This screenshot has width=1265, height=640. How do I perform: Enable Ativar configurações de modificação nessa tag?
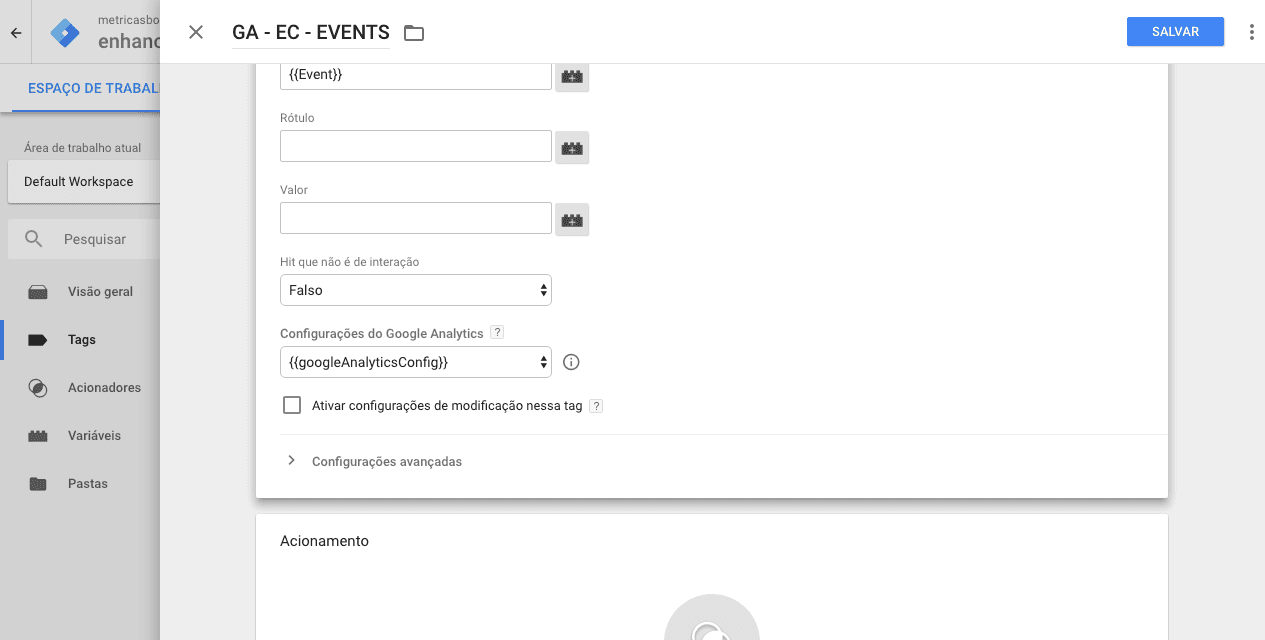click(291, 405)
